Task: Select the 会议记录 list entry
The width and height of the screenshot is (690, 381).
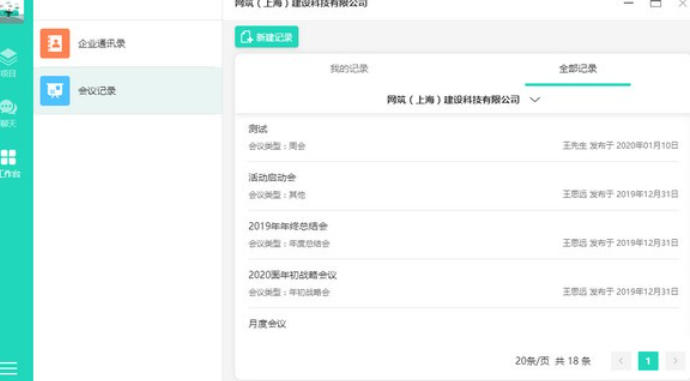Action: click(128, 91)
